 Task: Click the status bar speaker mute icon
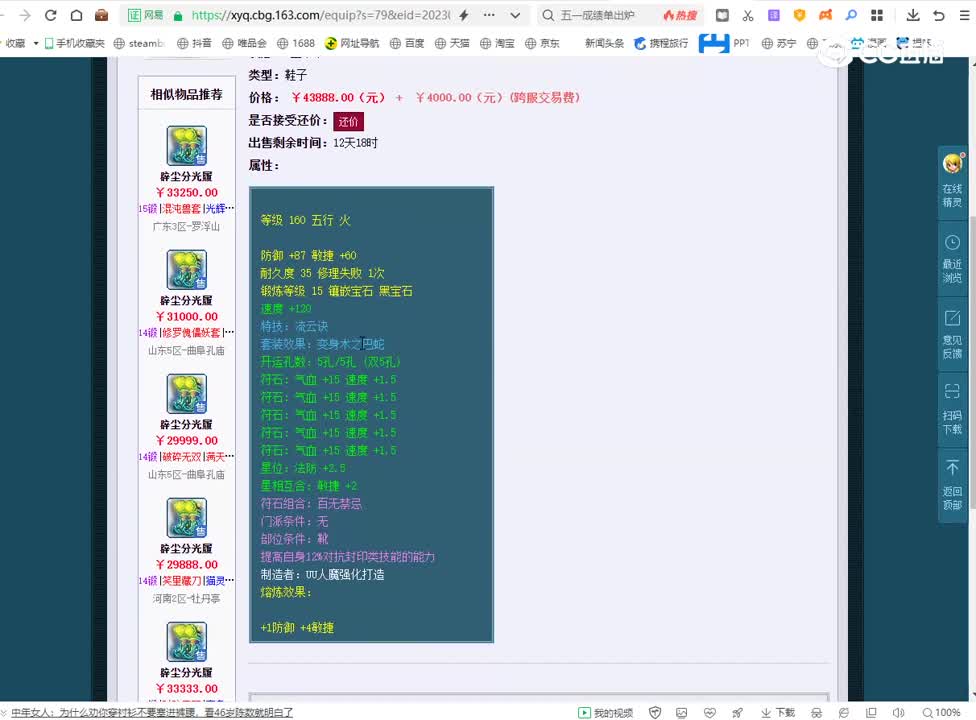[x=898, y=713]
